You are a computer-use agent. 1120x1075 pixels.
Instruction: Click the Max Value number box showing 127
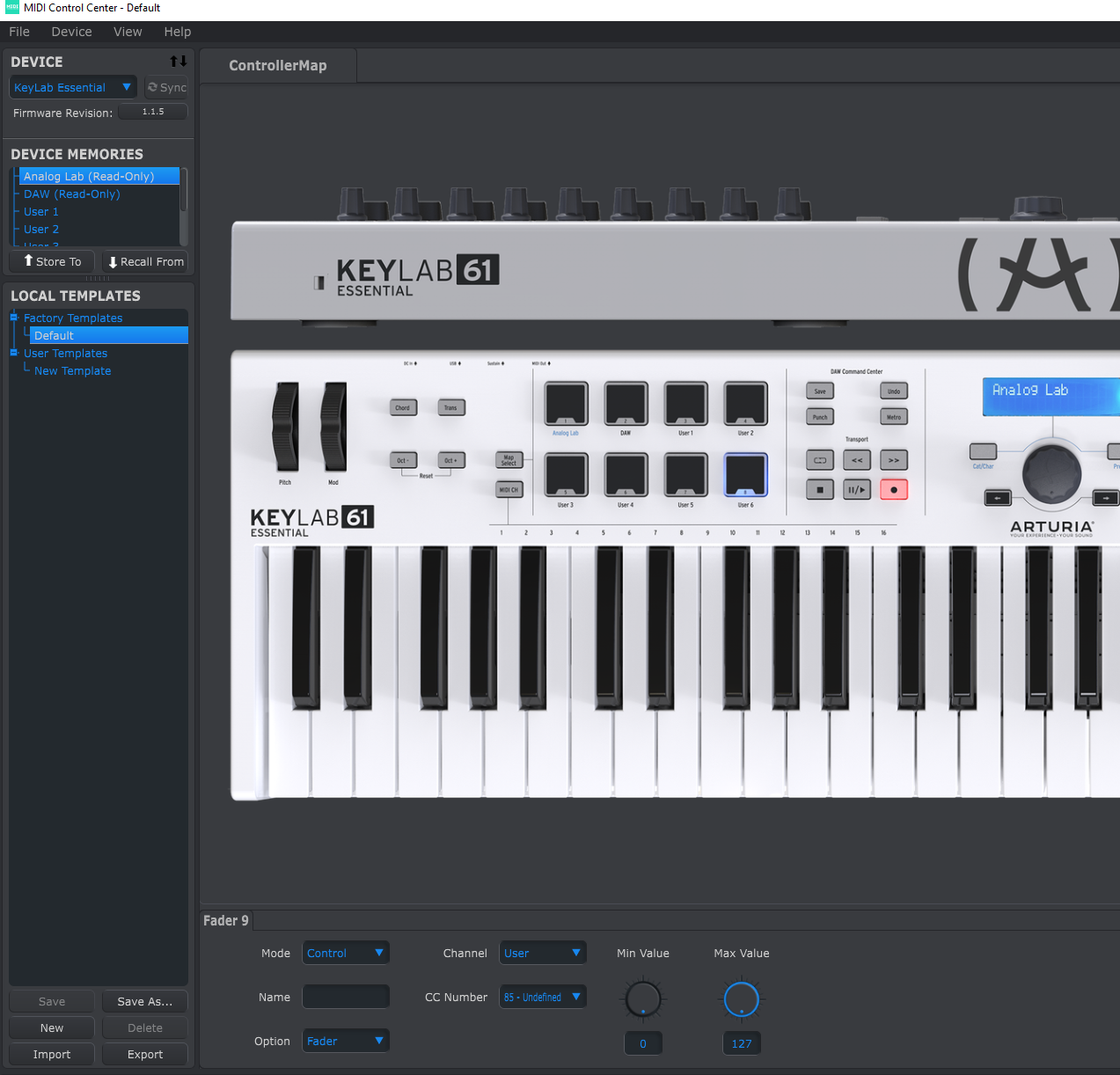[742, 1043]
